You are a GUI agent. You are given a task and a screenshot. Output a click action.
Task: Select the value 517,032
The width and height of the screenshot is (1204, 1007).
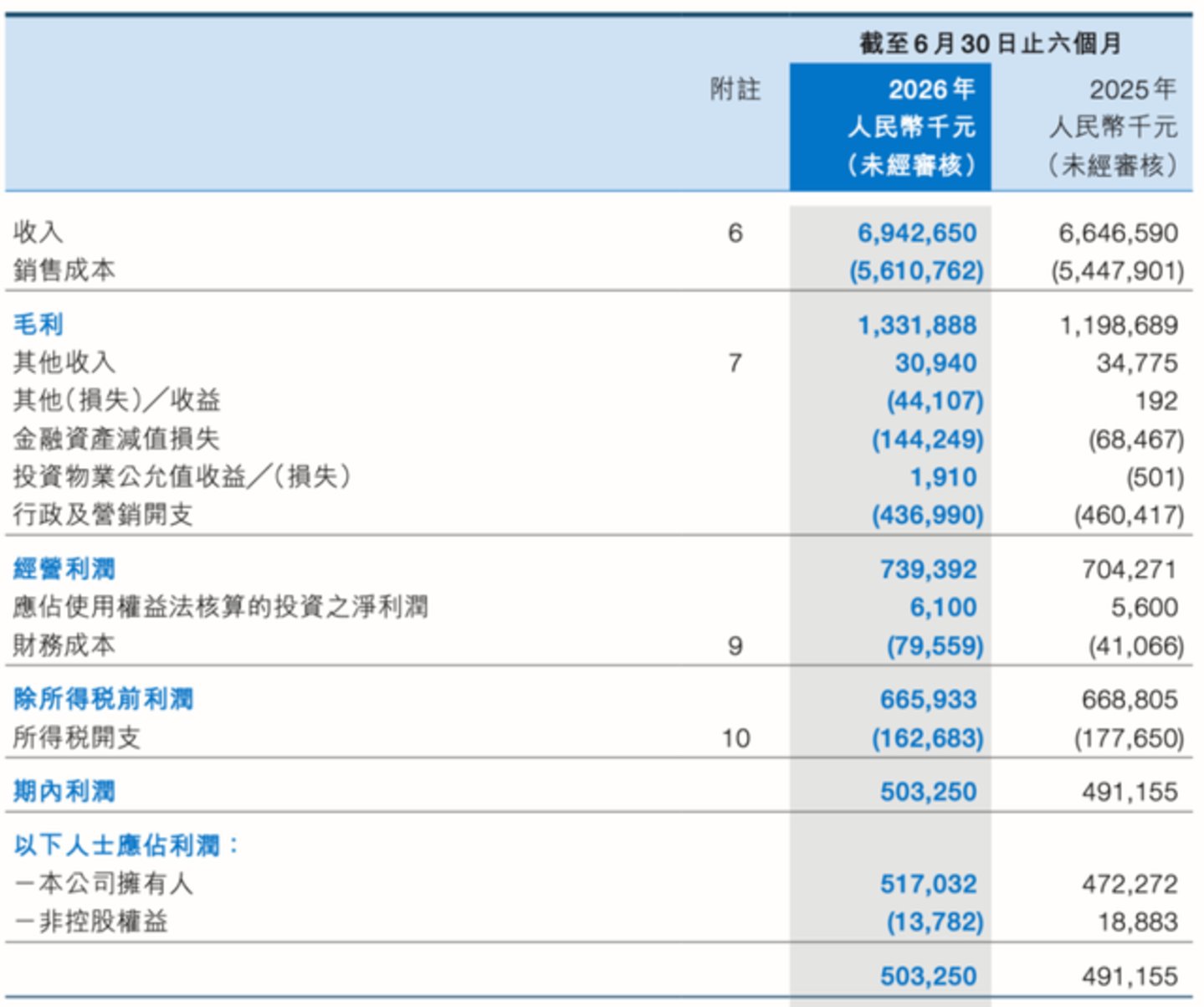point(929,884)
